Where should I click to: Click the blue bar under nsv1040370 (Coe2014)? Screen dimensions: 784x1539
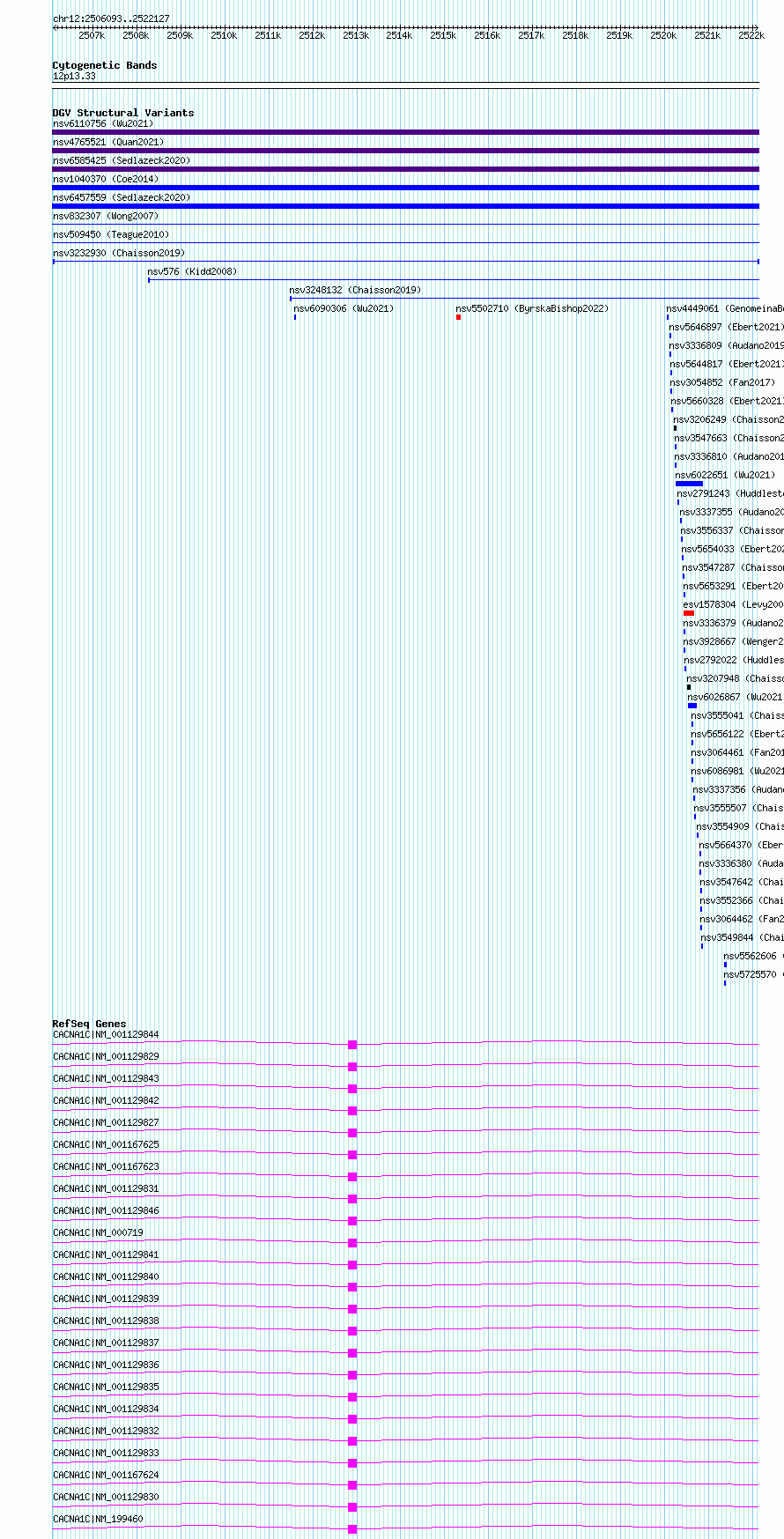pyautogui.click(x=406, y=188)
